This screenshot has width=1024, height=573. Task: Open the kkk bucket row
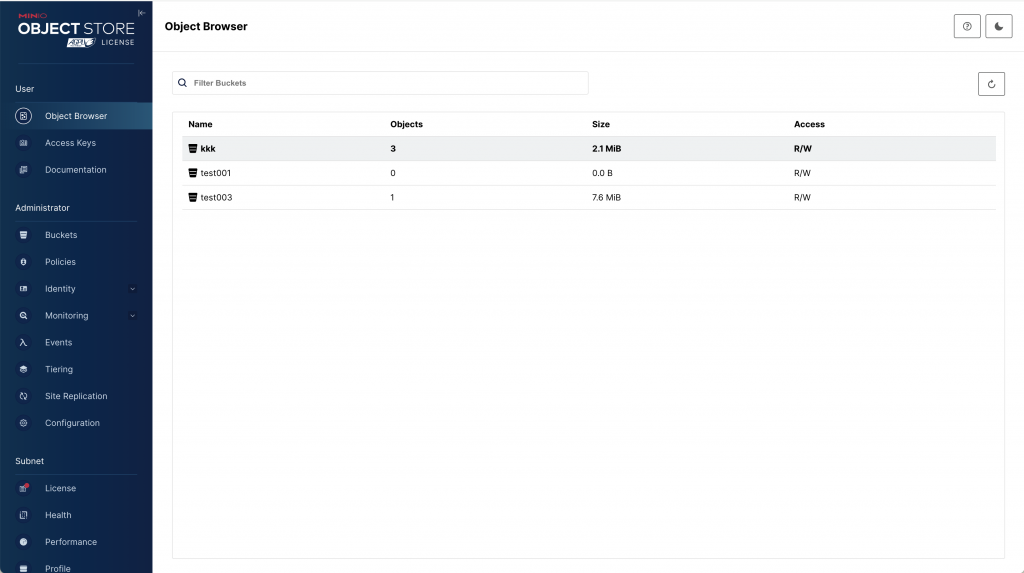(x=208, y=149)
